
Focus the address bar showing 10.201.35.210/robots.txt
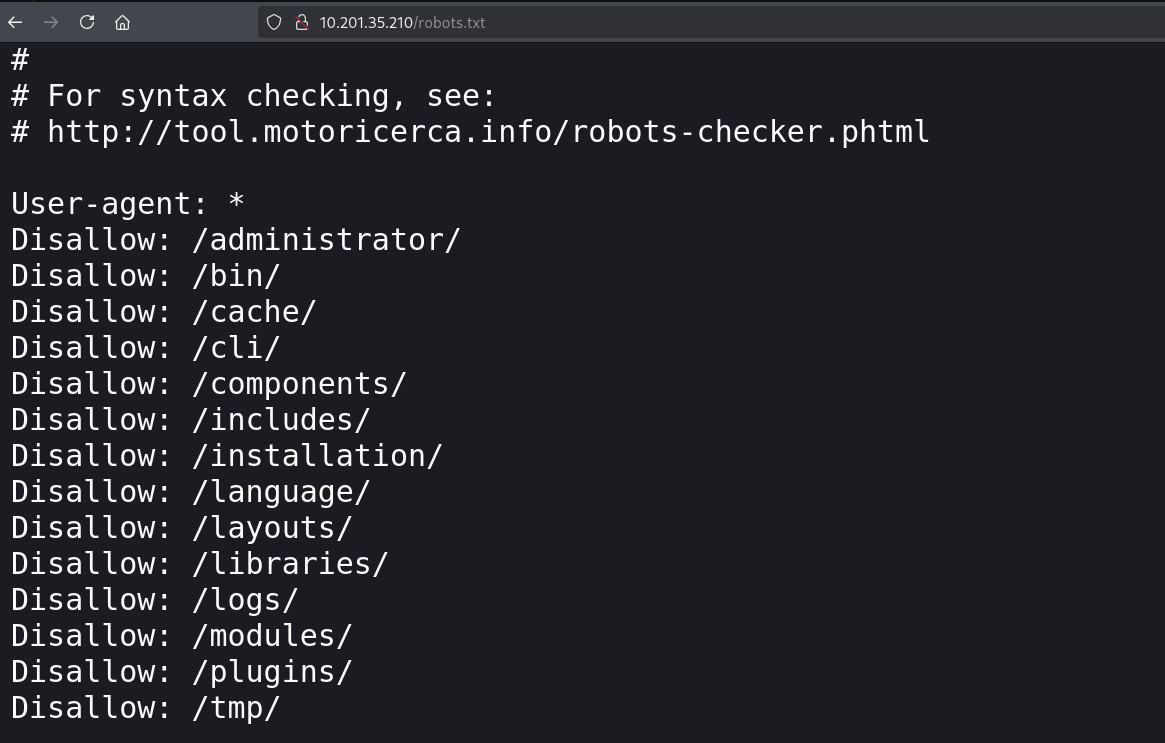coord(402,22)
